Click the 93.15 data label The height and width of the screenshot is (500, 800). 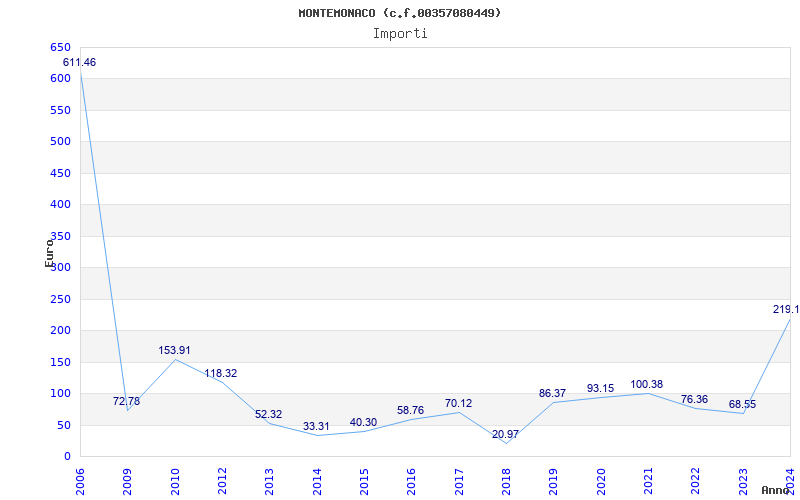coord(600,388)
